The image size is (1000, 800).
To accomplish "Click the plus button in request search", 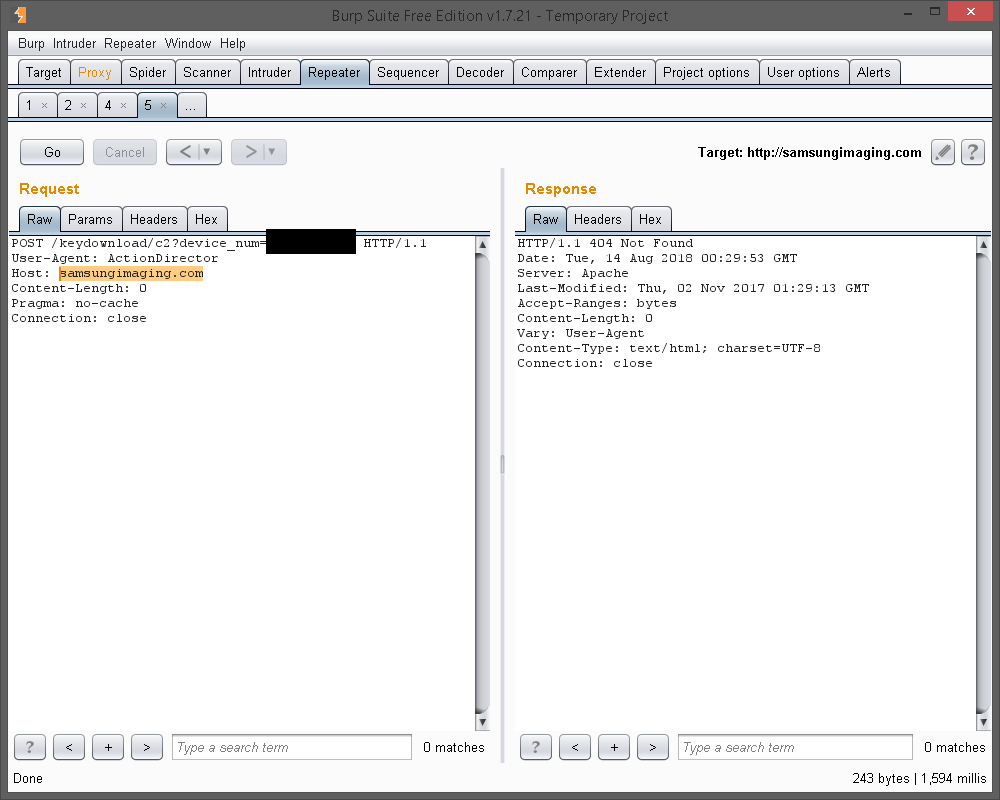I will coord(107,747).
